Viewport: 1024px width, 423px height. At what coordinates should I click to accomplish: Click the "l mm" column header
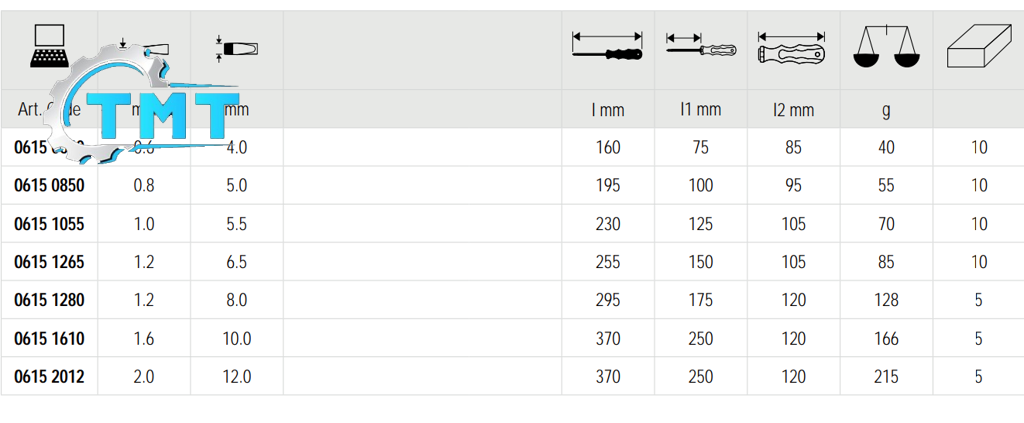click(x=607, y=110)
